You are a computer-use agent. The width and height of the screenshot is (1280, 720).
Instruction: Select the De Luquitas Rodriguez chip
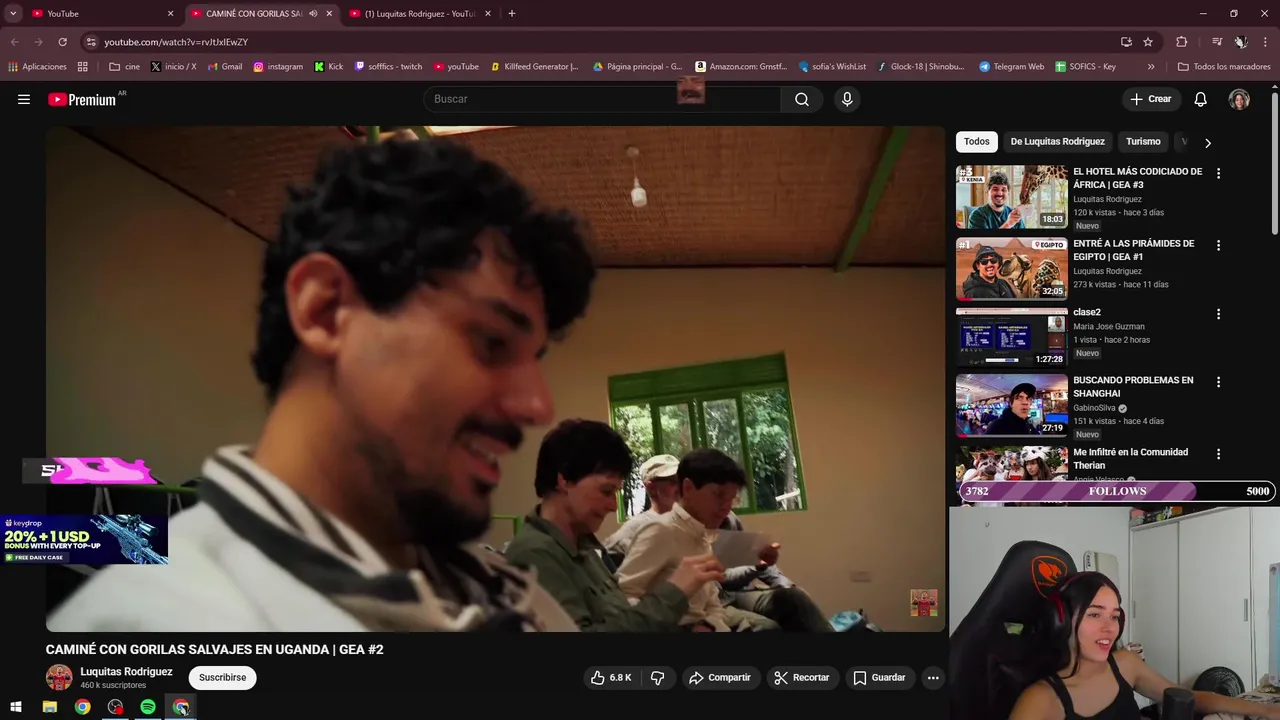pyautogui.click(x=1057, y=142)
